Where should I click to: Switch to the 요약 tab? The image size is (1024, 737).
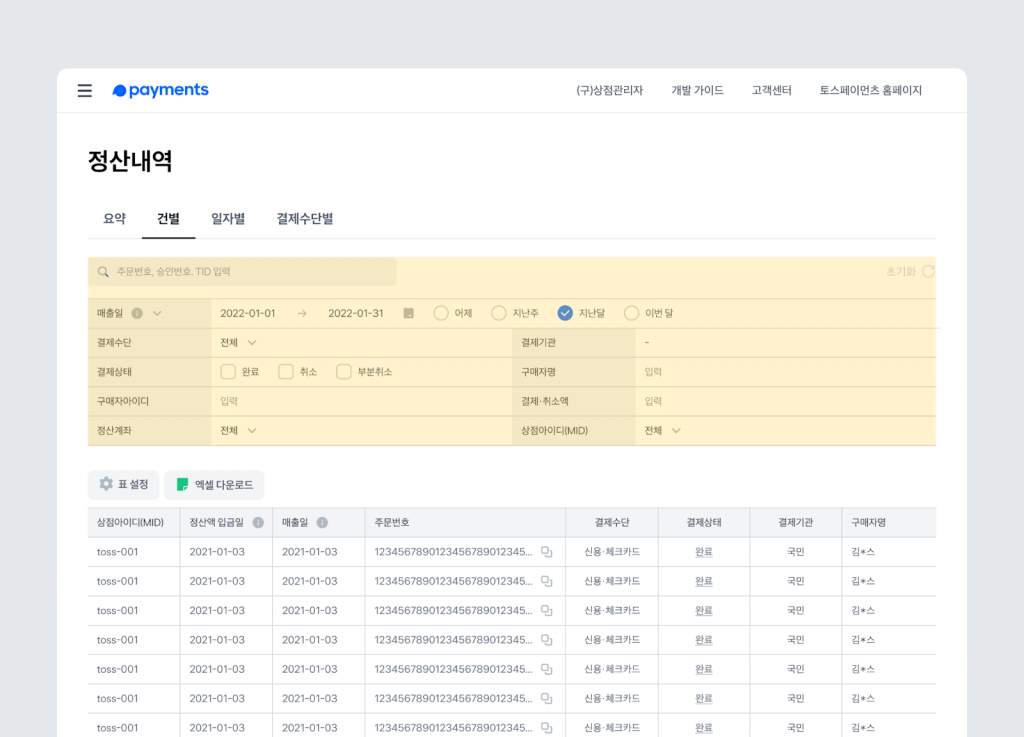[x=114, y=219]
